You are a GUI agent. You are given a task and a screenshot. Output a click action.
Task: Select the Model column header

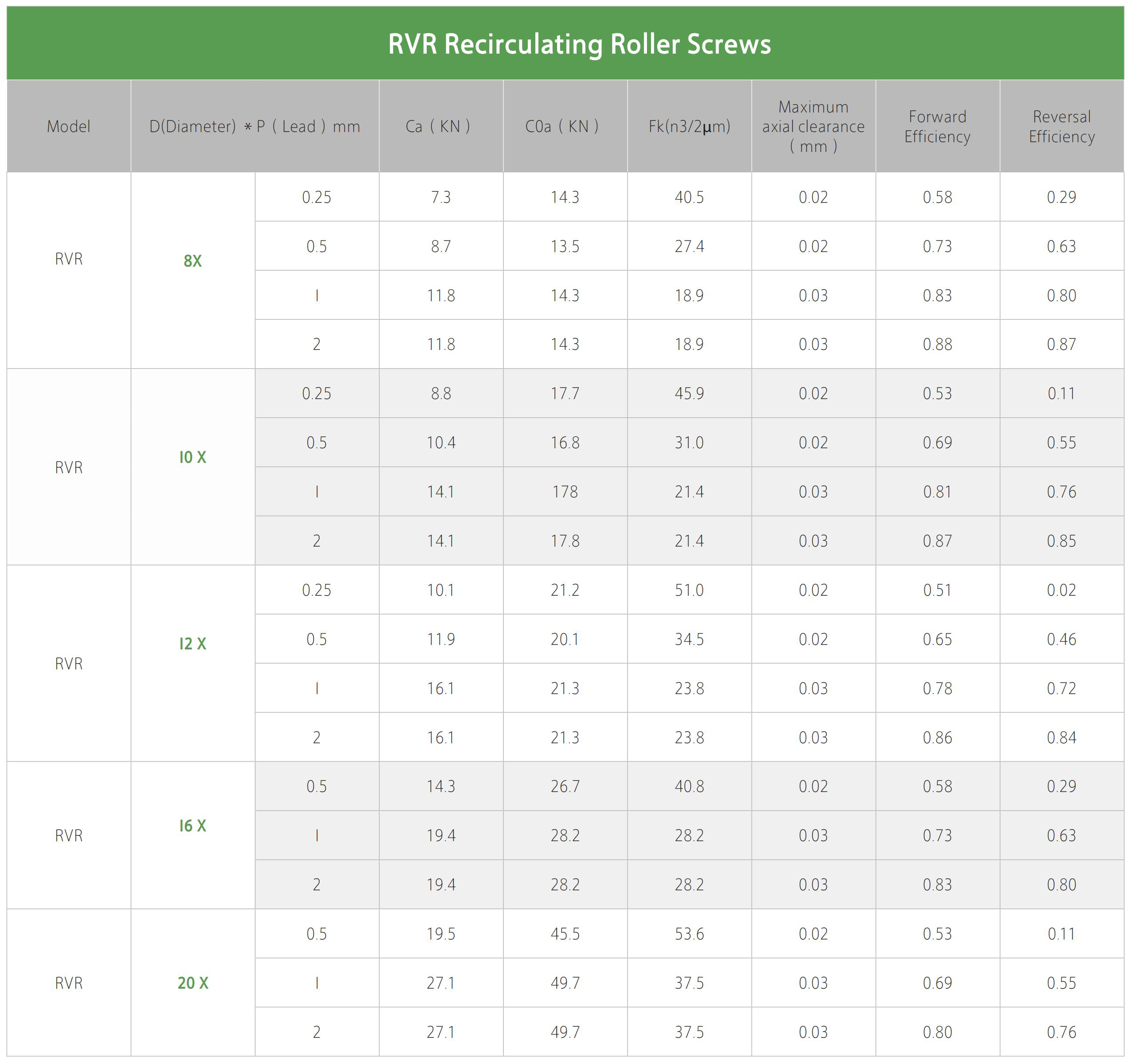[x=69, y=126]
